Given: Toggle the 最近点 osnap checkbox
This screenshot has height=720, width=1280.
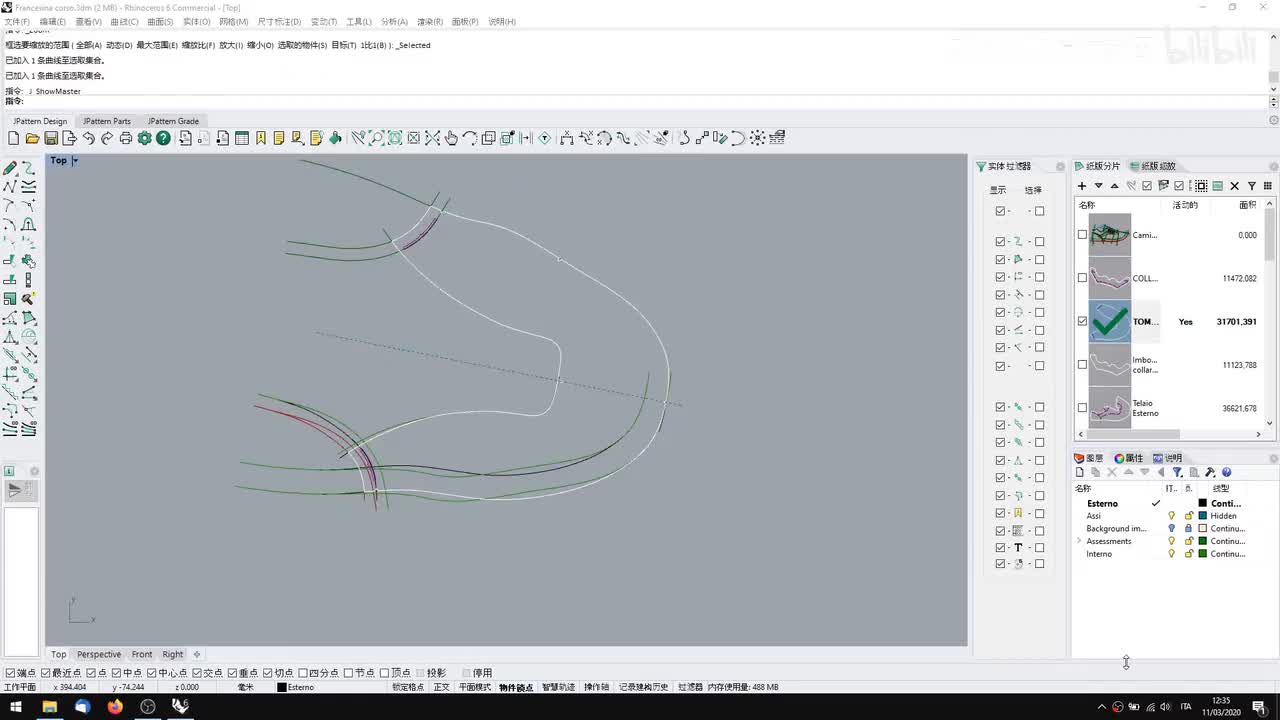Looking at the screenshot, I should [x=46, y=673].
